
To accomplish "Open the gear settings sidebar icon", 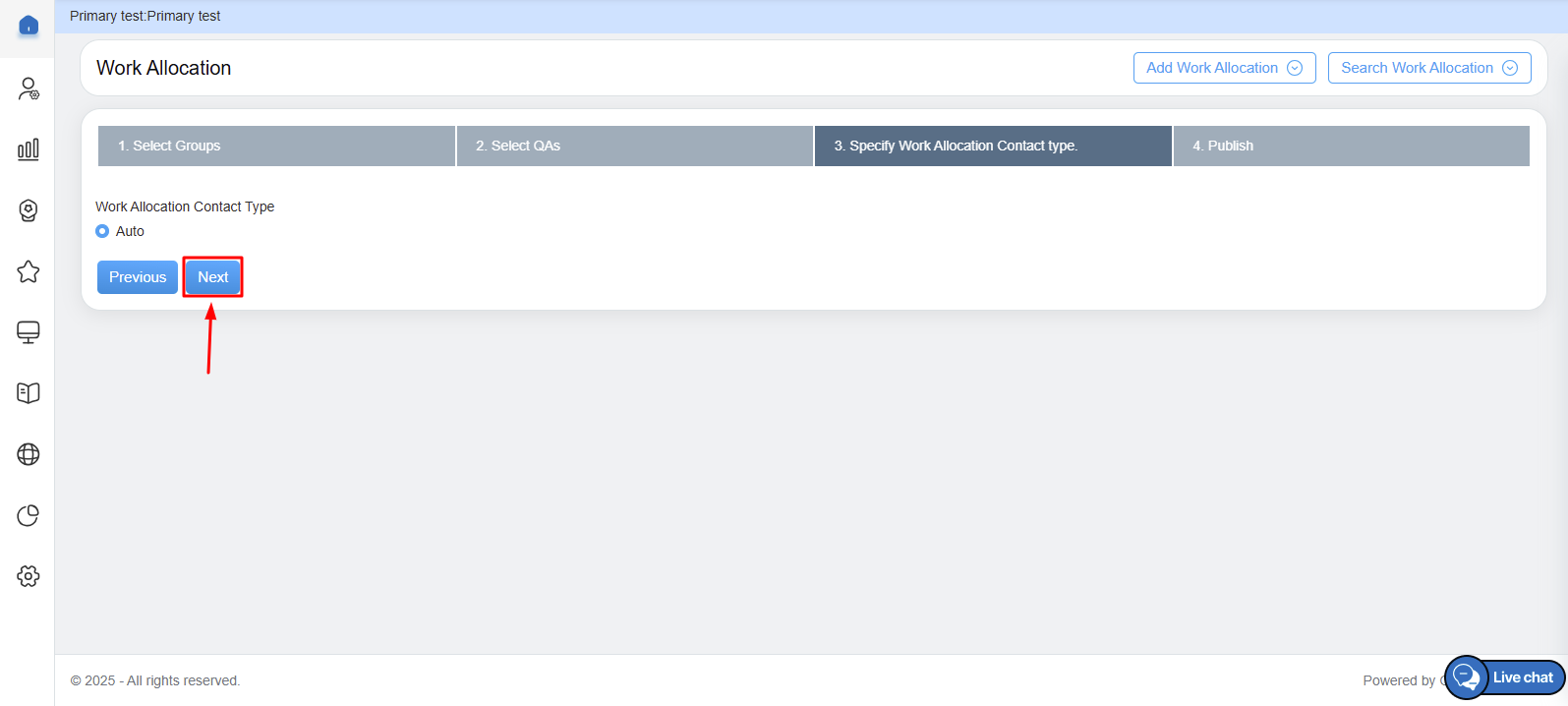I will (29, 576).
